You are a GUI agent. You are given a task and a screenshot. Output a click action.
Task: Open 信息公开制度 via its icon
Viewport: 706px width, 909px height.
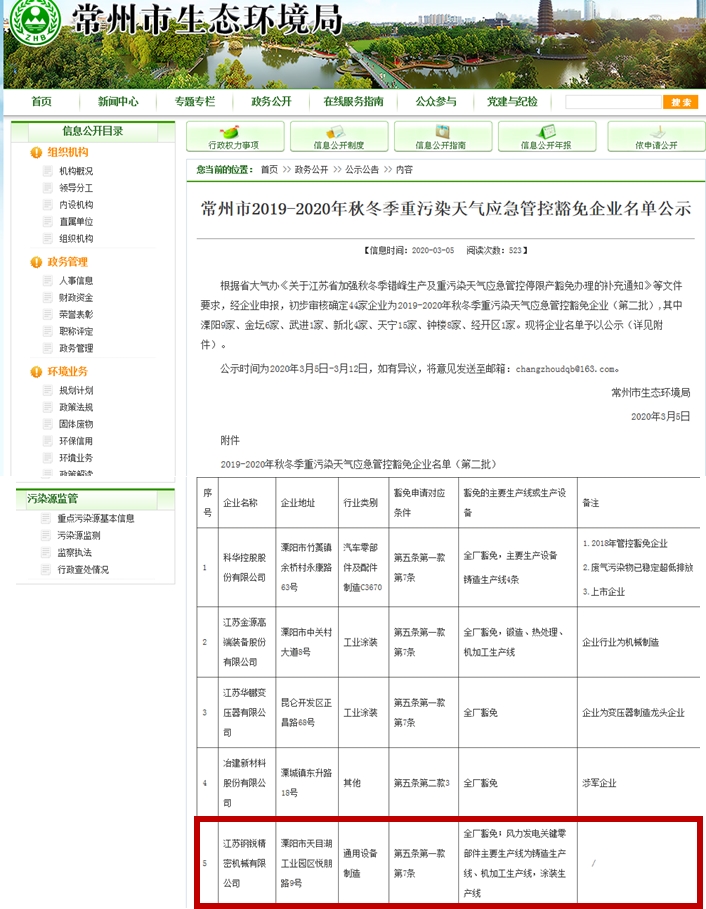coord(337,131)
